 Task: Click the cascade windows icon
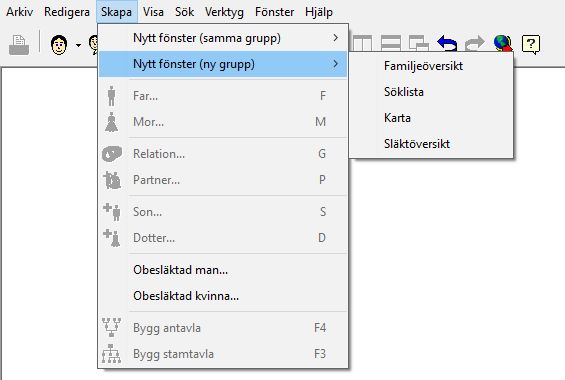419,43
